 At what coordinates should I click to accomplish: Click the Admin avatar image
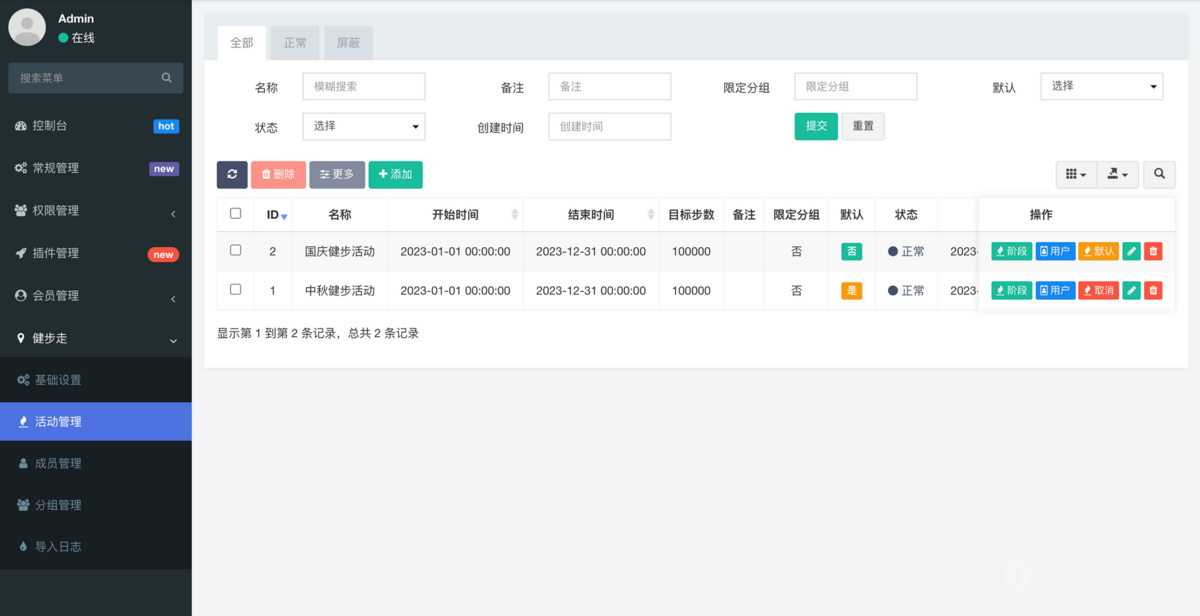(x=27, y=27)
